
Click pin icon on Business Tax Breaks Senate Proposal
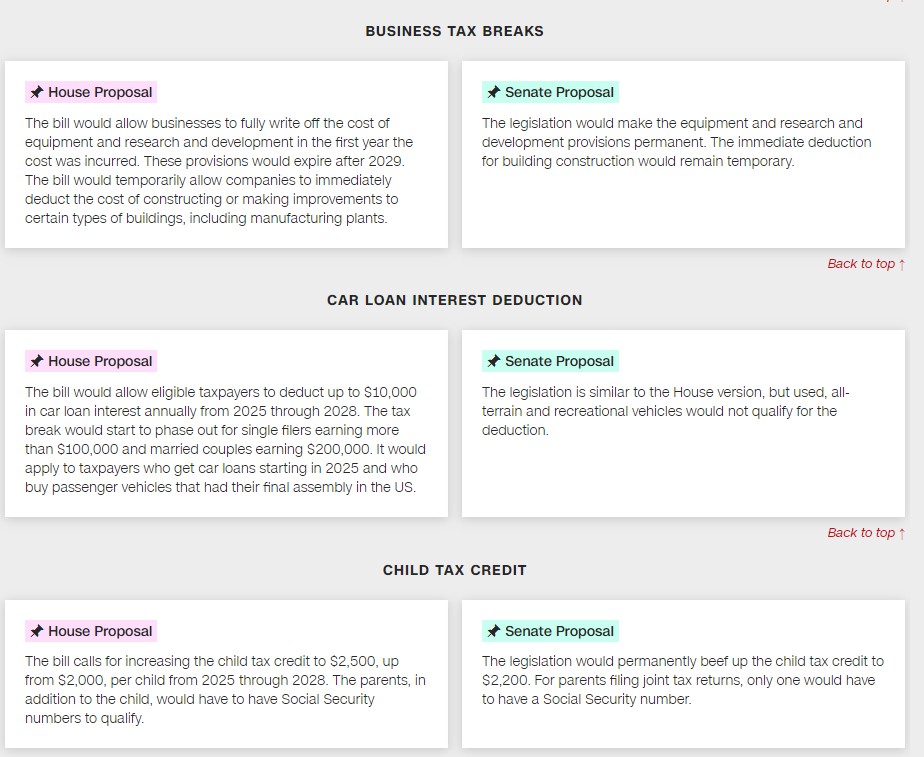pyautogui.click(x=493, y=93)
